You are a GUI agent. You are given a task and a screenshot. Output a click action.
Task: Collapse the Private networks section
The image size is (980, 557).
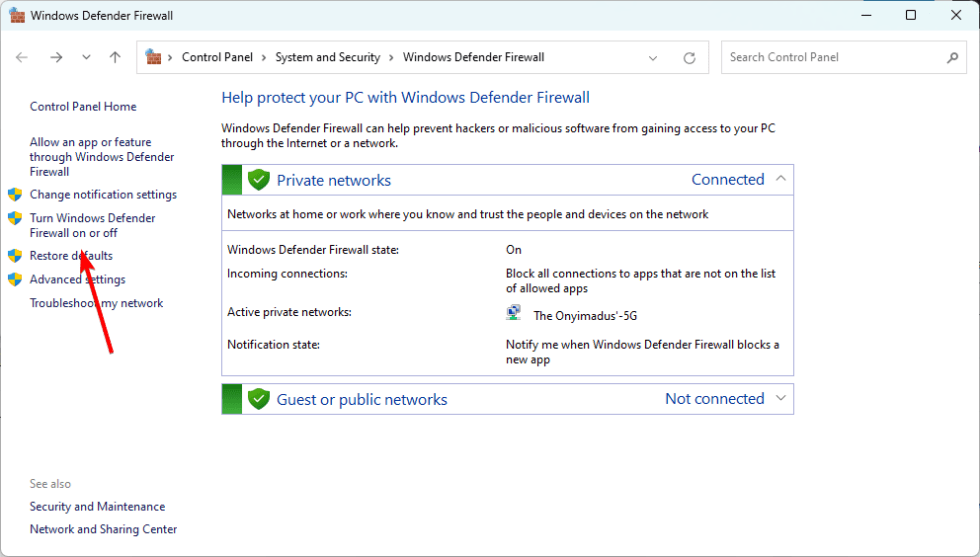(x=781, y=180)
